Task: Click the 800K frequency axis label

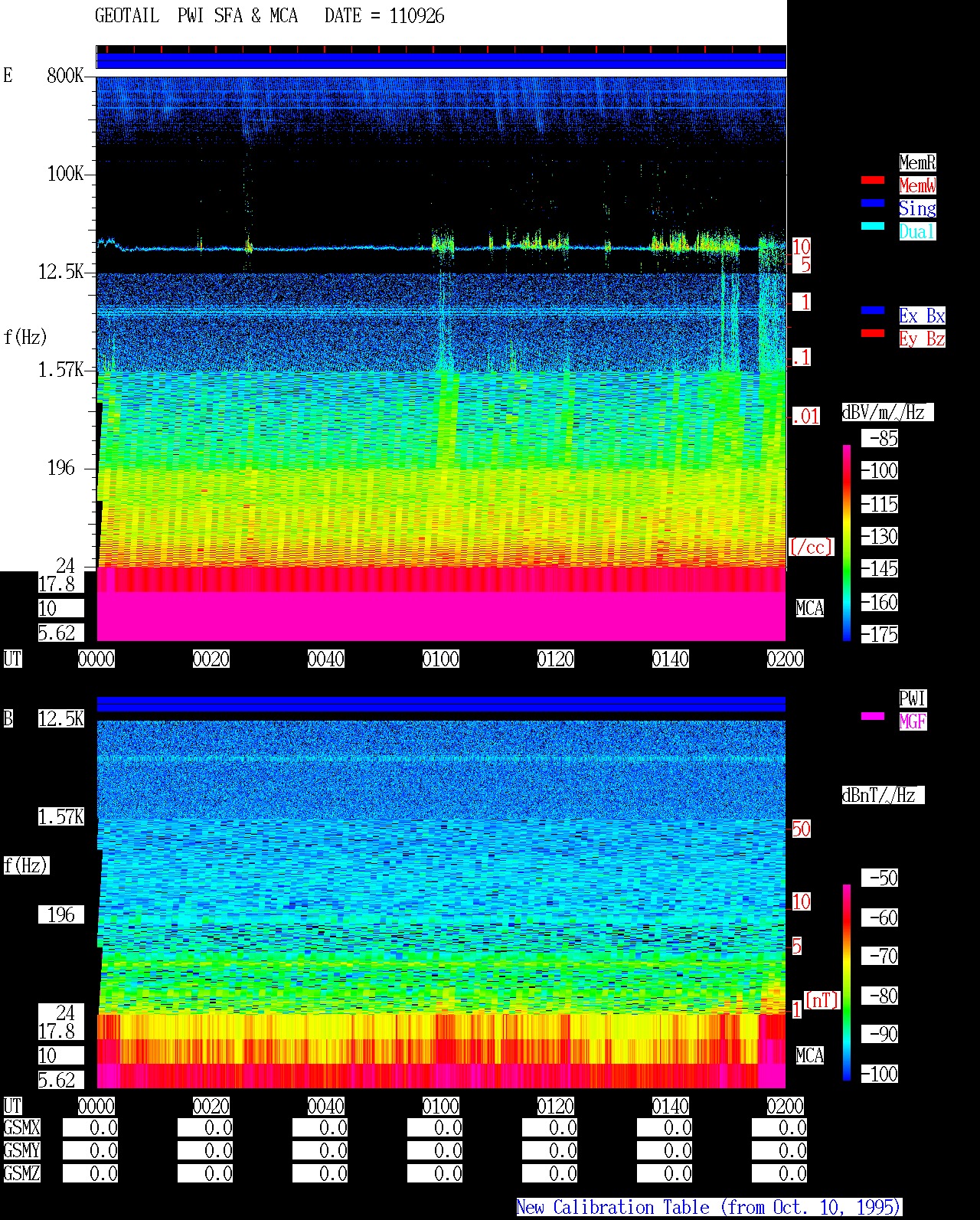Action: (x=65, y=75)
